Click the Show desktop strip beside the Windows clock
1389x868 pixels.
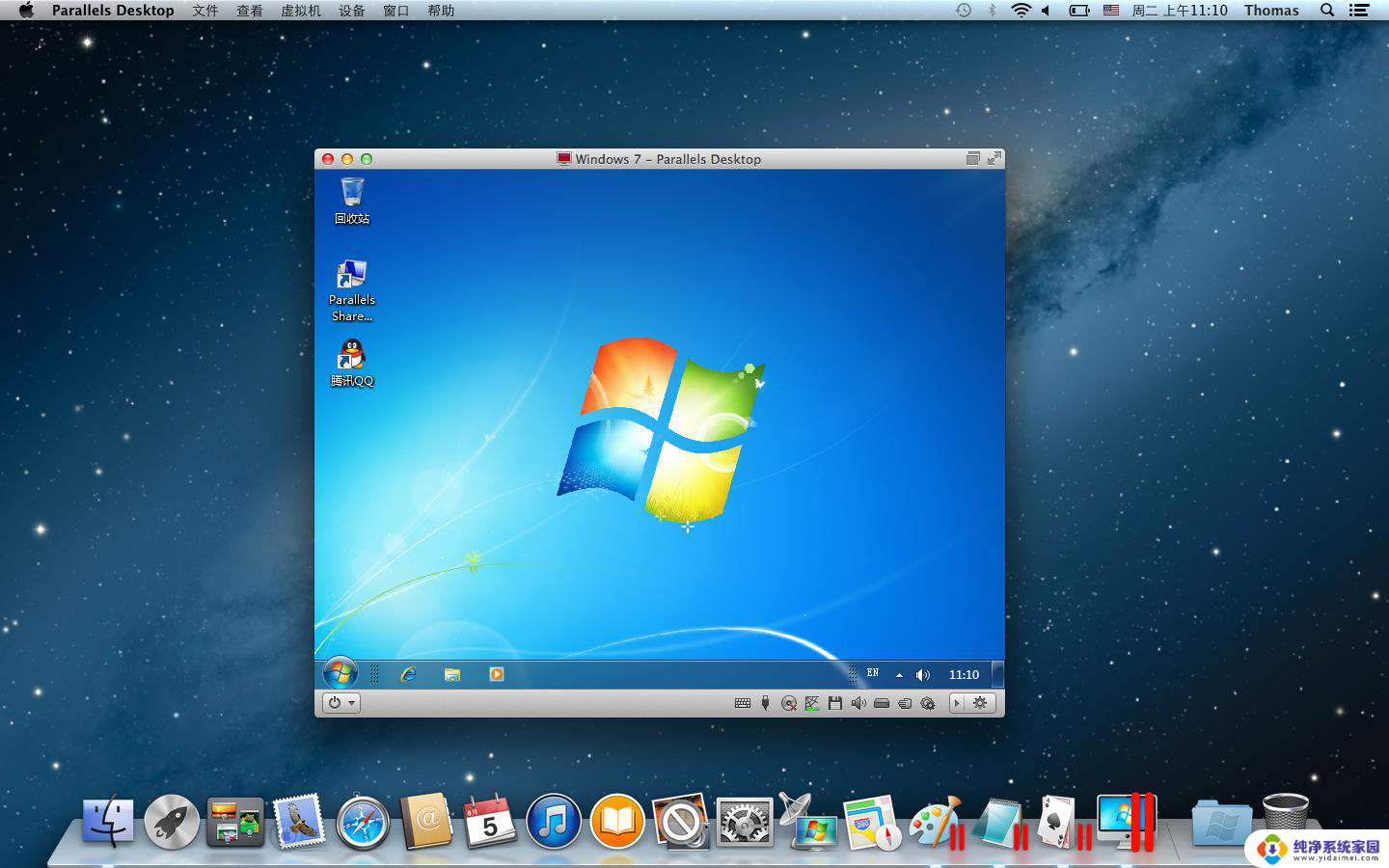pos(998,674)
